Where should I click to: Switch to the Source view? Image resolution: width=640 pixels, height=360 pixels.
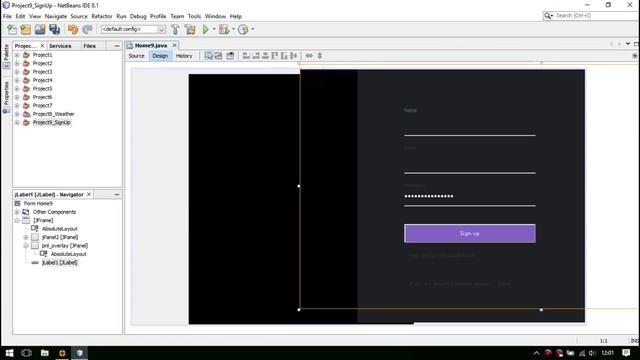pyautogui.click(x=136, y=56)
